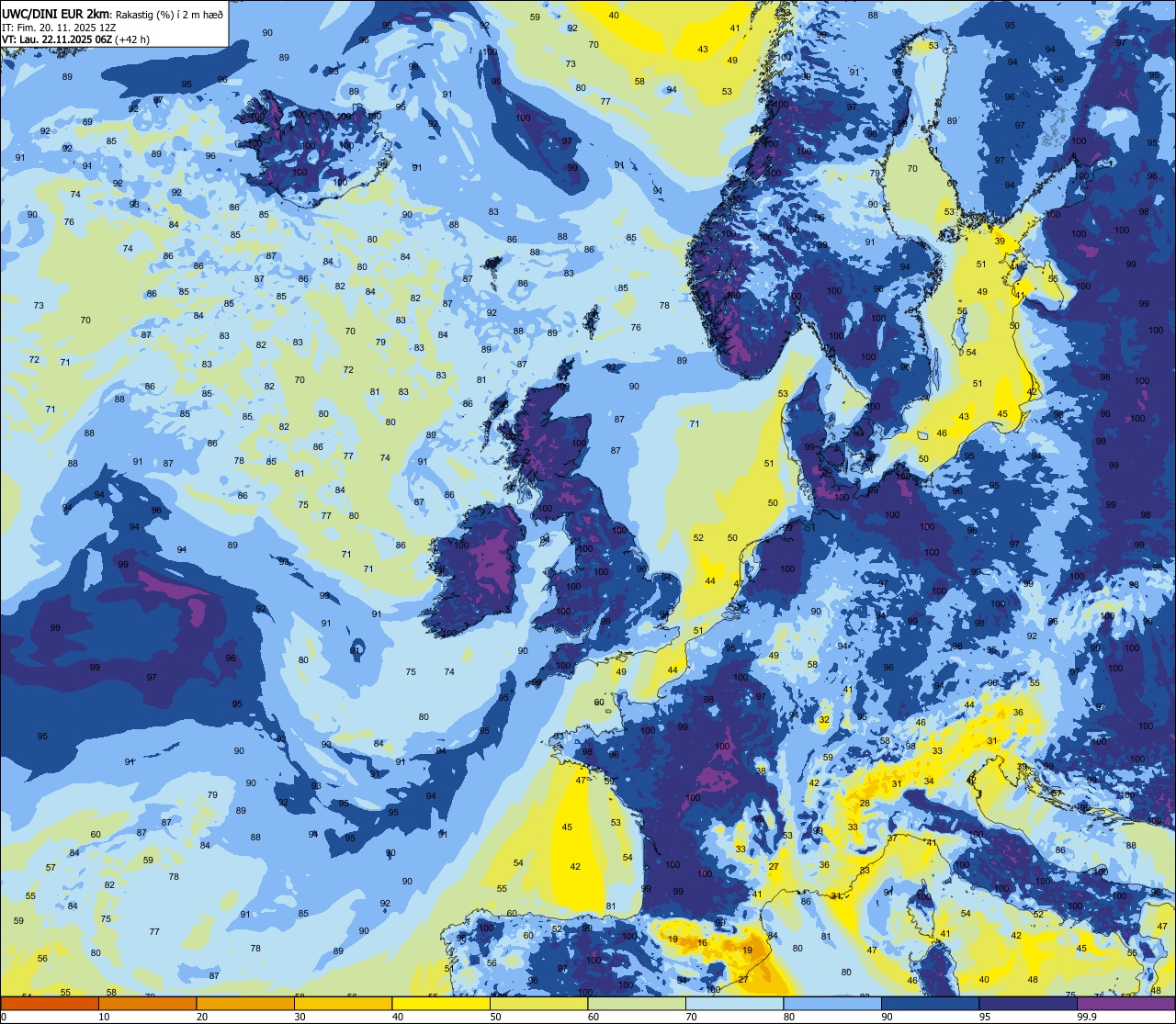Click the 10–20 orange legend swatch
The height and width of the screenshot is (1024, 1176).
pyautogui.click(x=147, y=1004)
